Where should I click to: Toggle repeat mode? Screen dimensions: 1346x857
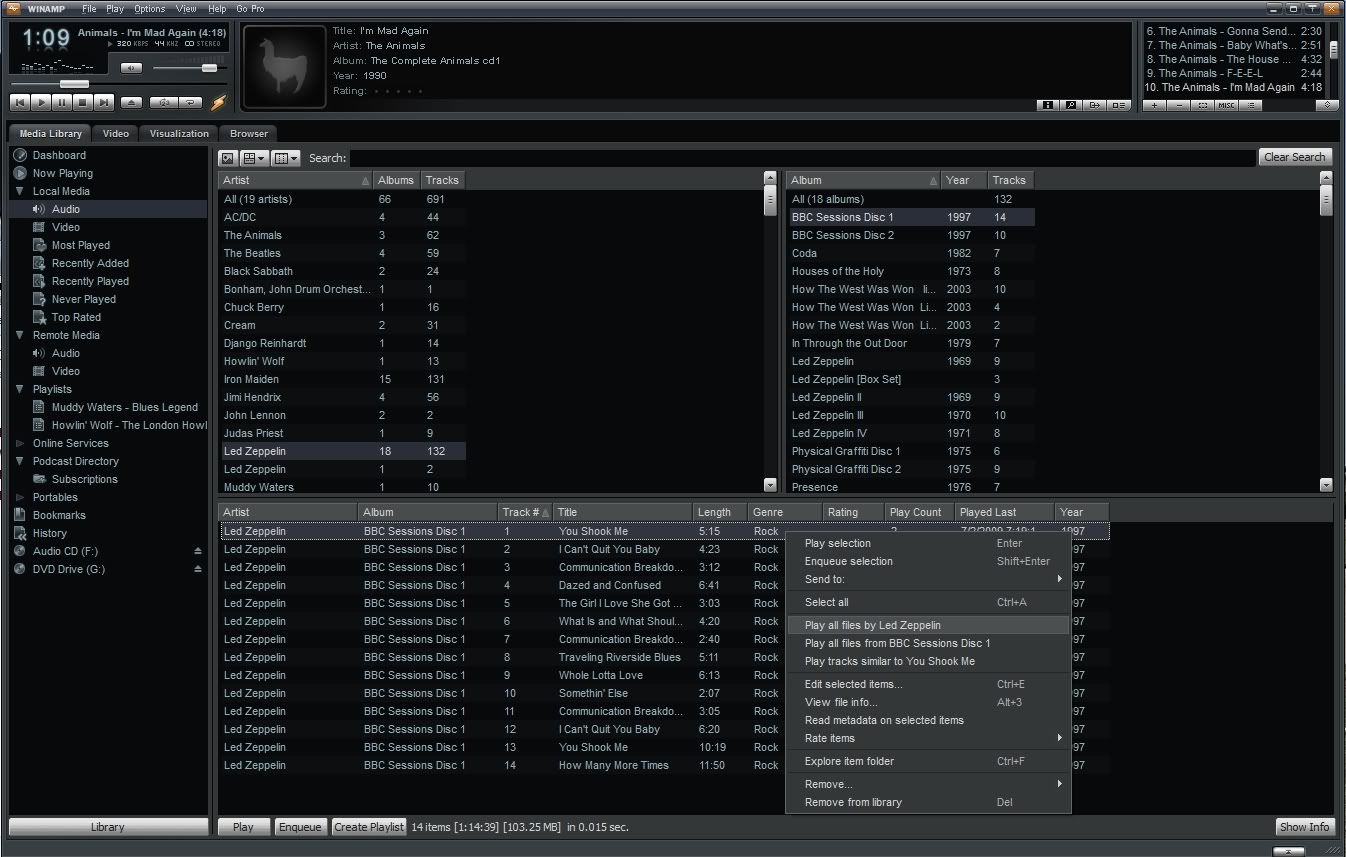coord(190,102)
